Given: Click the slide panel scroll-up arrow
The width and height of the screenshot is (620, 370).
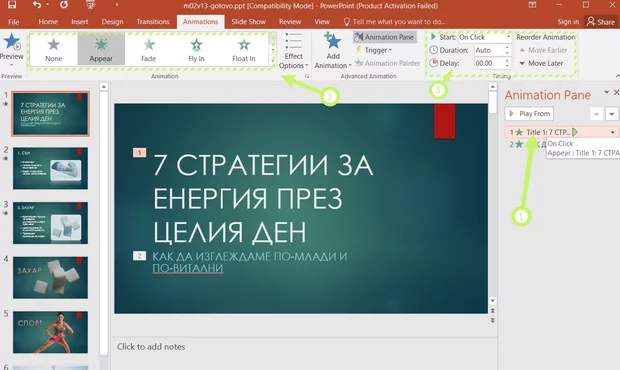Looking at the screenshot, I should click(104, 87).
